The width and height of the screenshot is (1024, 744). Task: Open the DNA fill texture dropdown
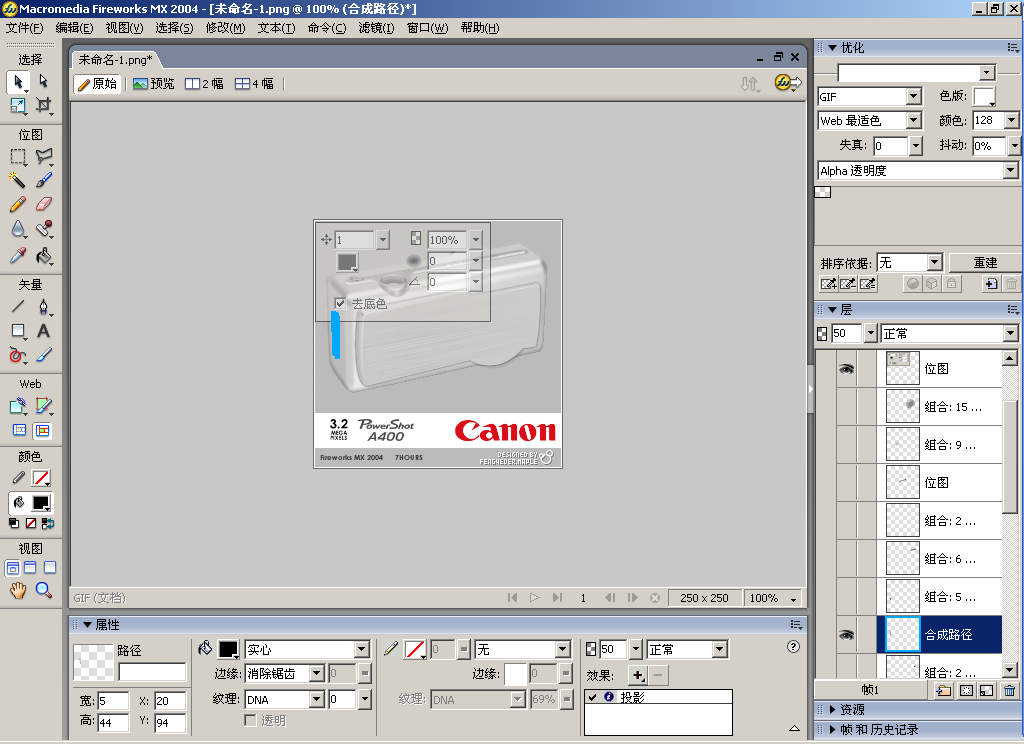(x=317, y=700)
